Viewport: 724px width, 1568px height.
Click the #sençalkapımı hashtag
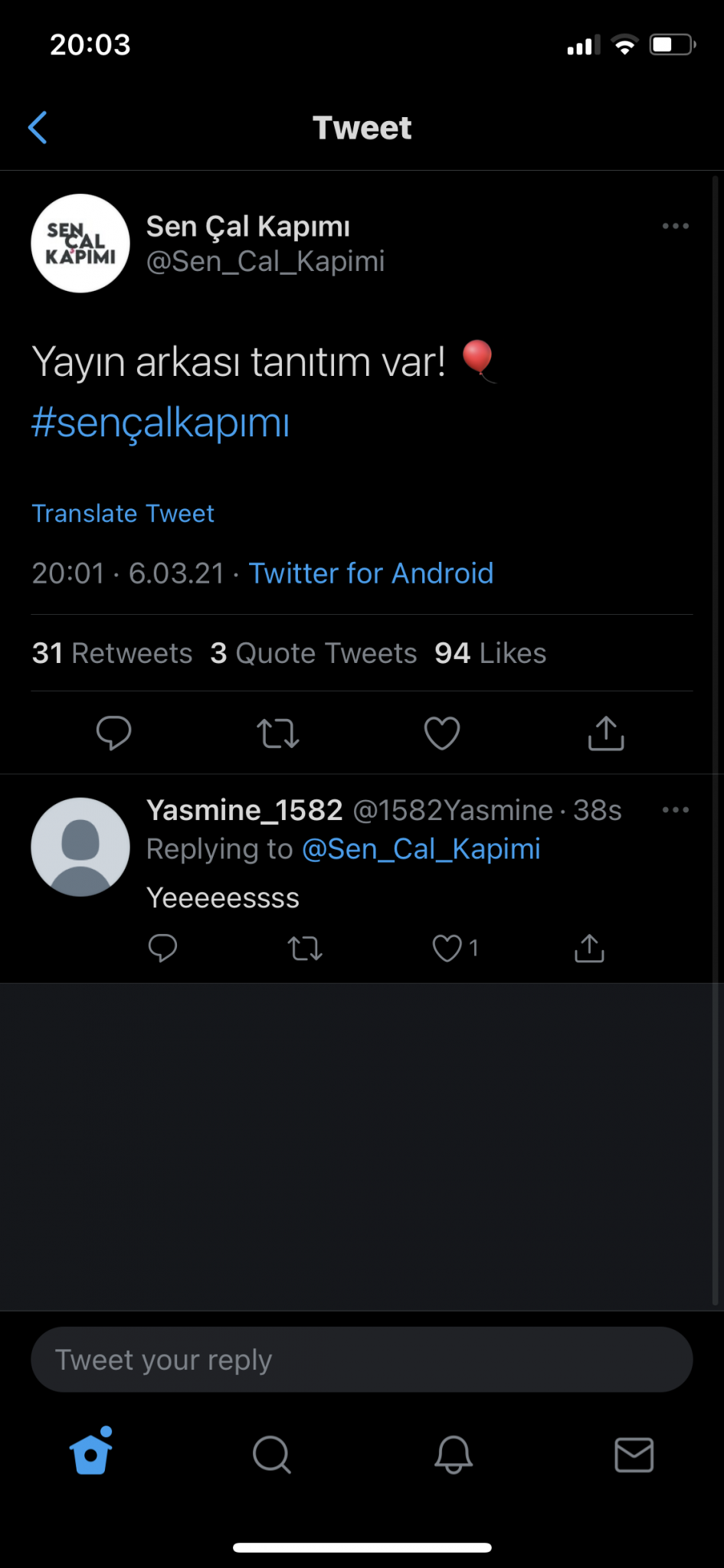pos(161,422)
